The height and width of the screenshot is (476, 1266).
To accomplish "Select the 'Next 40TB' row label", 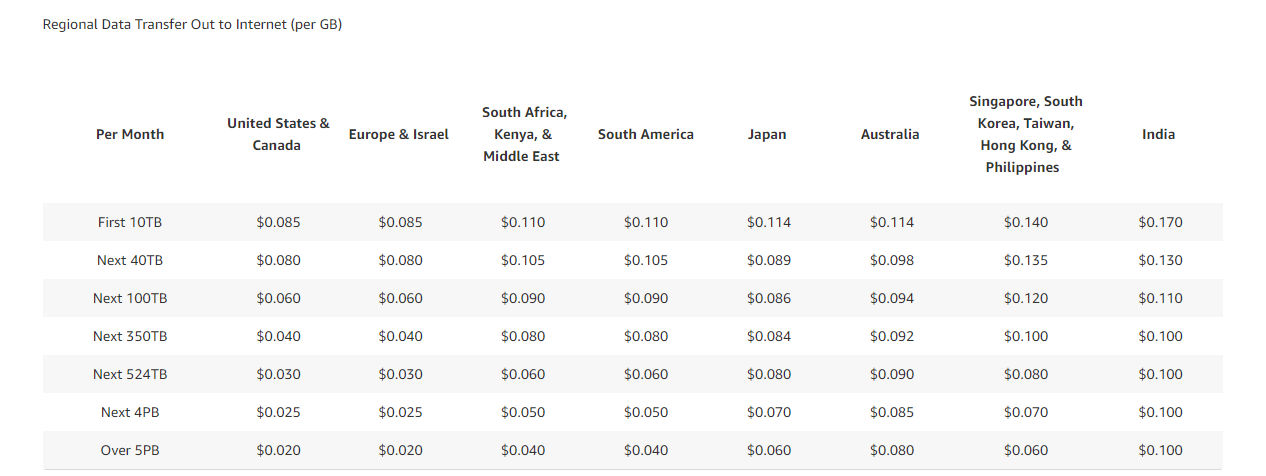I will tap(130, 260).
